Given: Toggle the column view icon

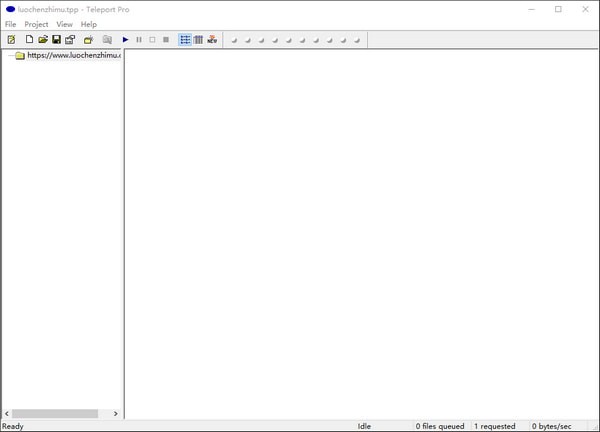Looking at the screenshot, I should pos(198,40).
